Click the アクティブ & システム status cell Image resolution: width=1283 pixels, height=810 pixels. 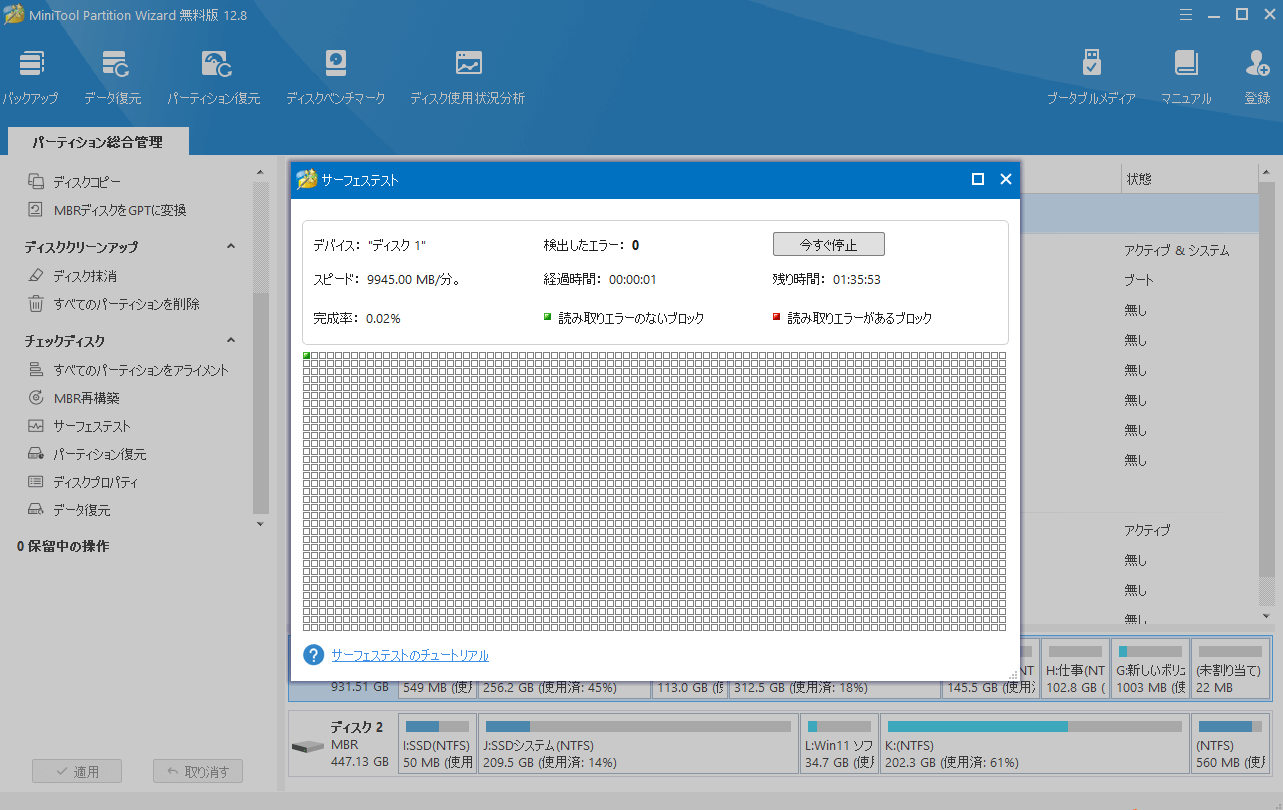(x=1176, y=250)
